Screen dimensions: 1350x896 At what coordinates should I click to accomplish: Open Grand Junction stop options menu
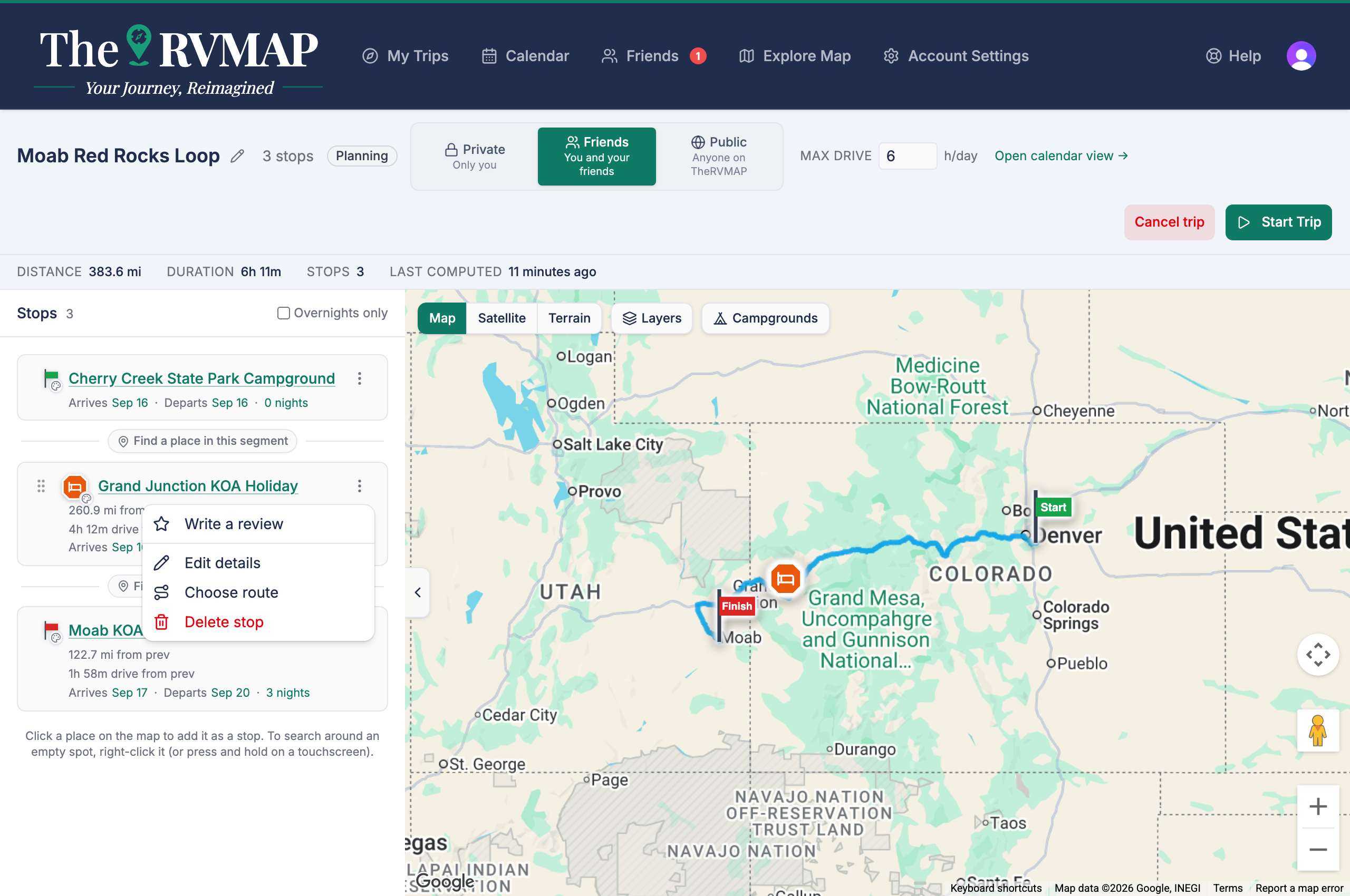click(x=360, y=486)
